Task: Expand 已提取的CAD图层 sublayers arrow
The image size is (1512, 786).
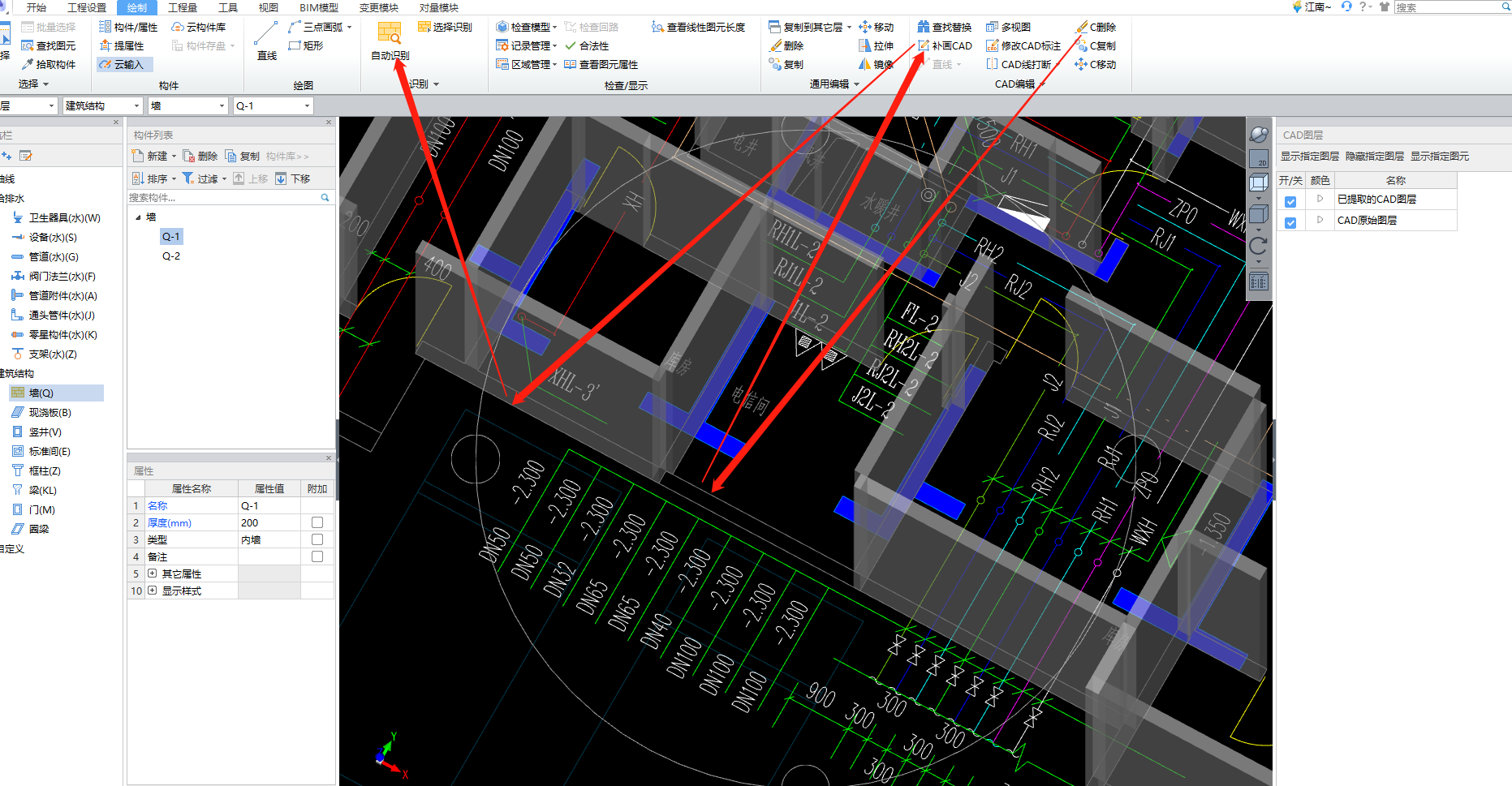Action: tap(1320, 199)
